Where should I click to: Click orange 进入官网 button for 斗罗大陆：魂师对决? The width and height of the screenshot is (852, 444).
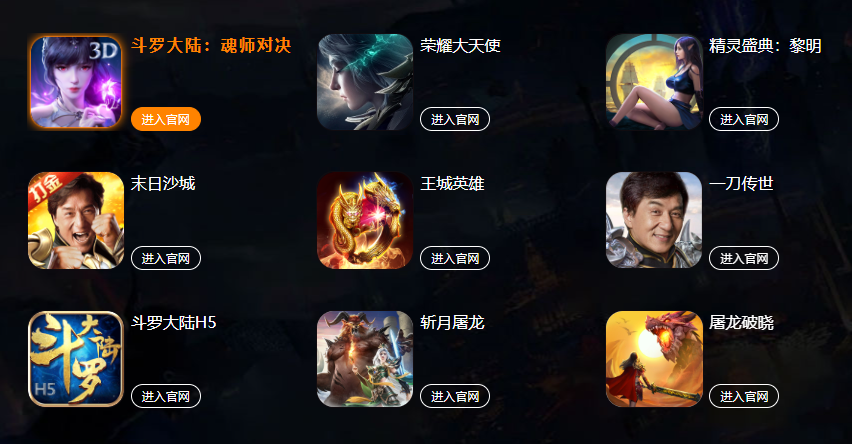coord(166,119)
